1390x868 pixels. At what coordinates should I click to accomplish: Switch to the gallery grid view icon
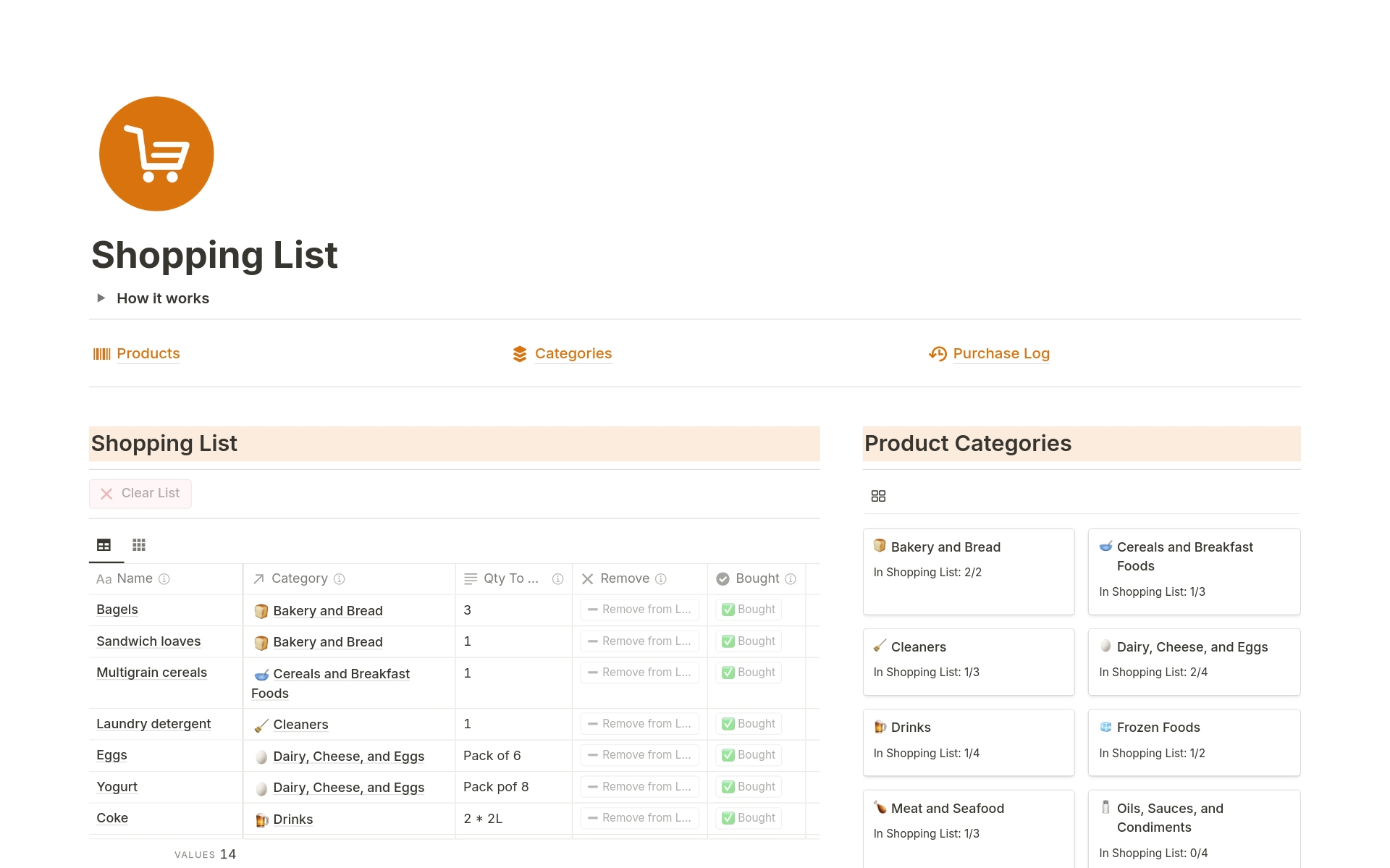[139, 545]
